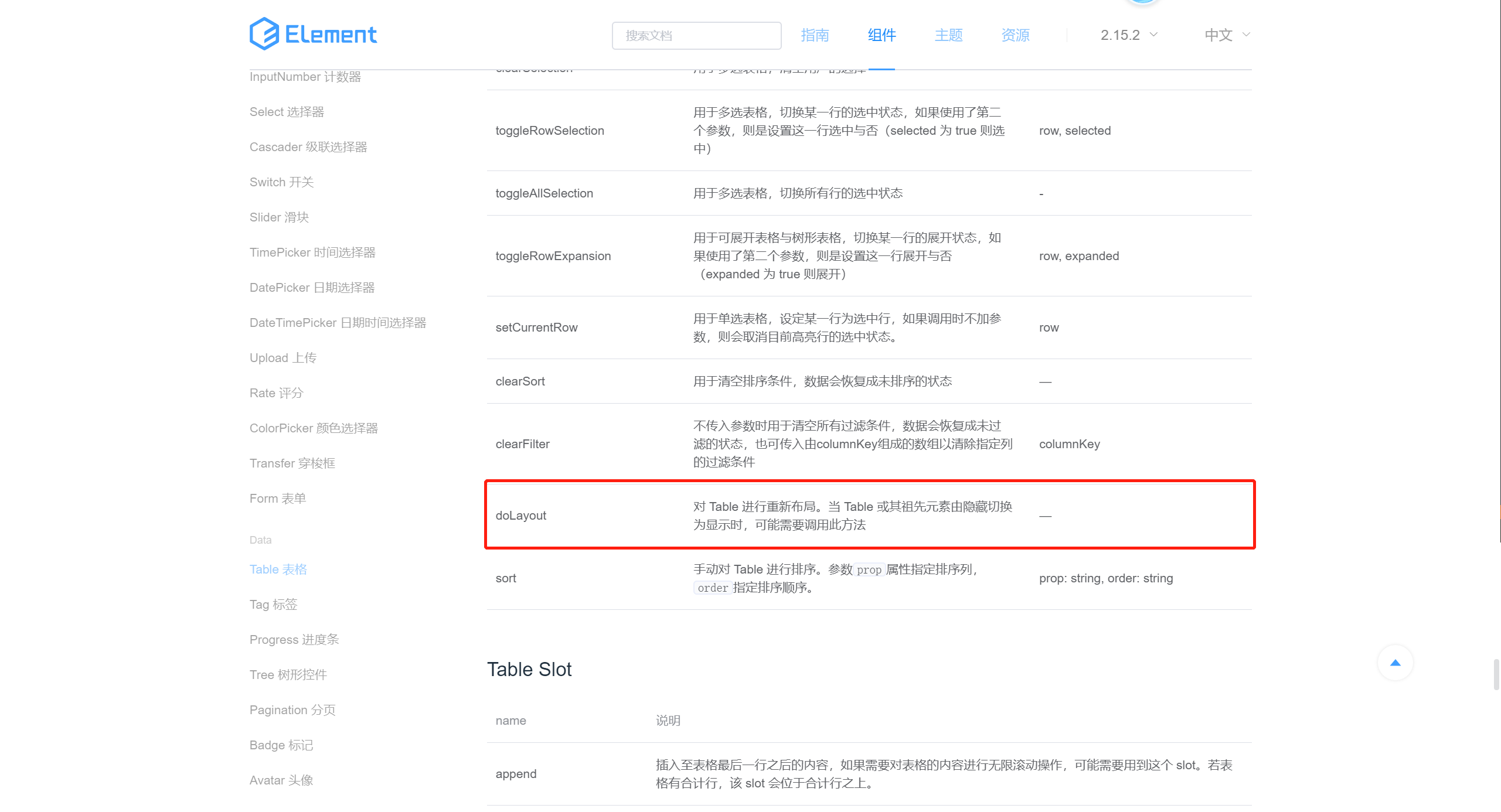
Task: Open the Cascader 级联选择器 documentation
Action: coord(308,147)
